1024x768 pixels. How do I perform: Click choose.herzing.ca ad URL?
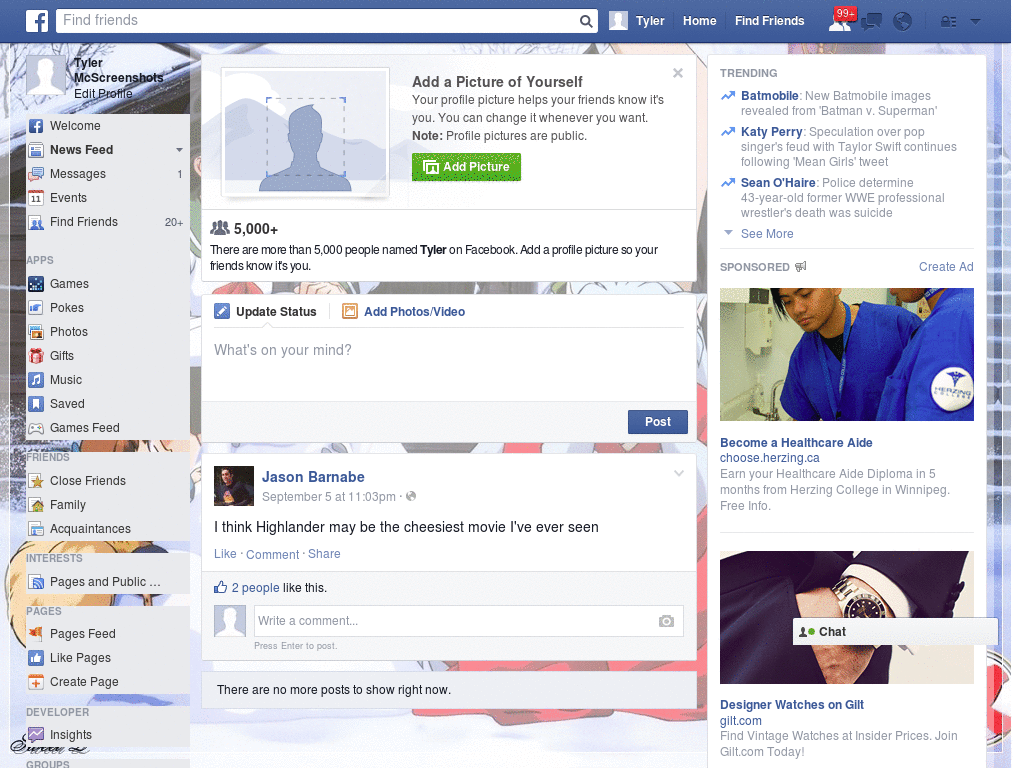point(769,458)
